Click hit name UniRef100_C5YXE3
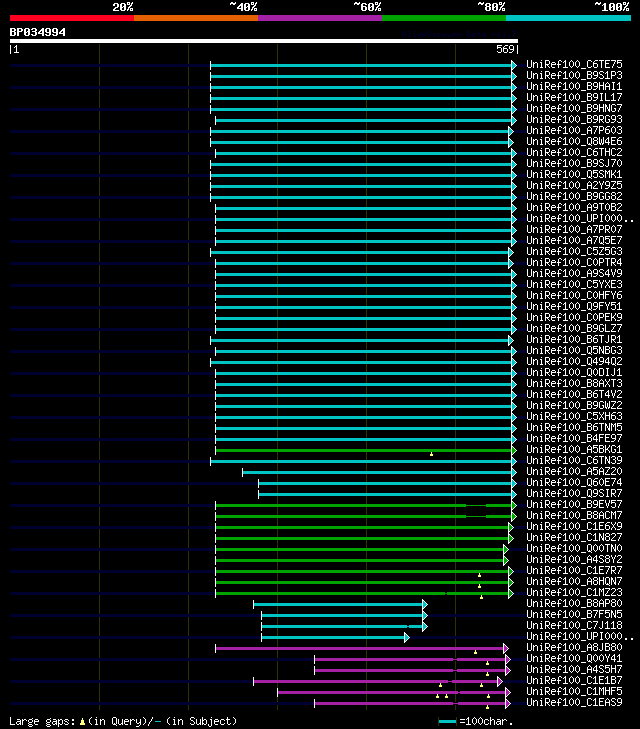 (x=574, y=285)
